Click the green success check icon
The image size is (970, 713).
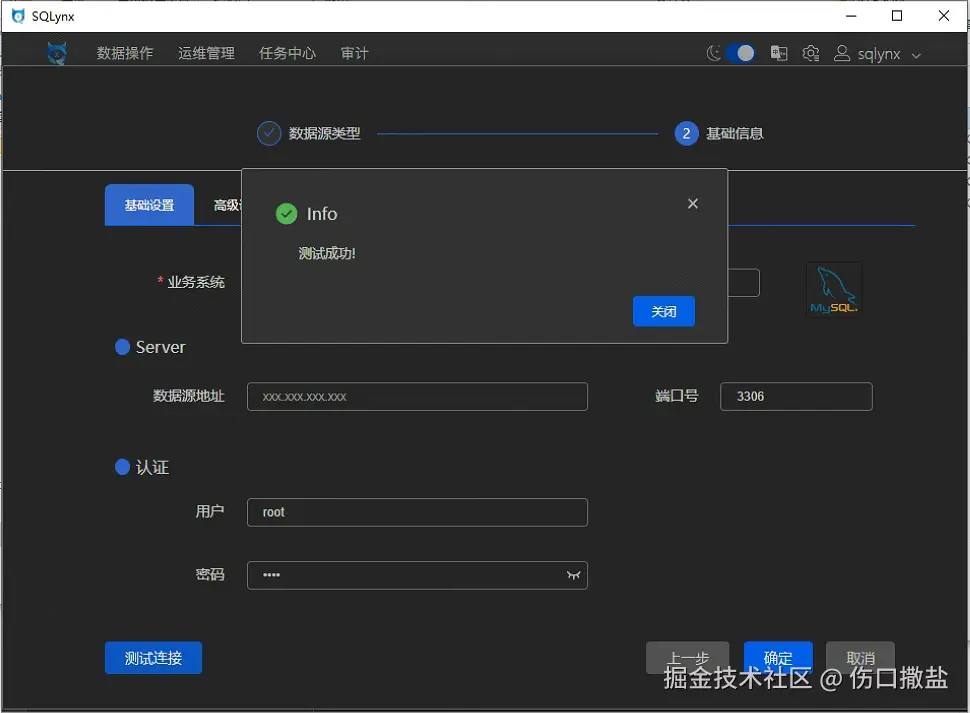point(286,214)
